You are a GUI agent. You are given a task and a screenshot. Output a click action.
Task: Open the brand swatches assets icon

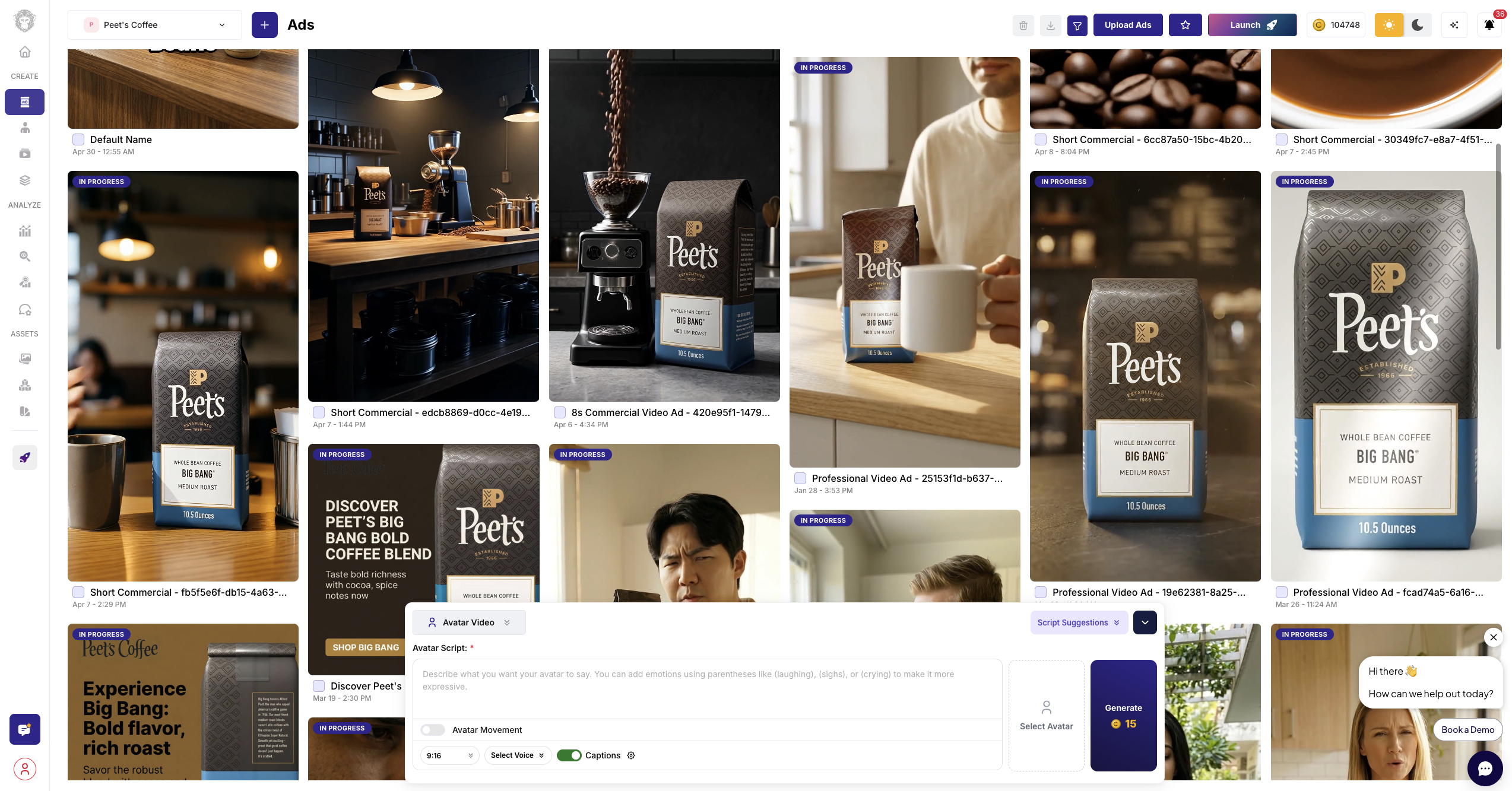coord(25,411)
